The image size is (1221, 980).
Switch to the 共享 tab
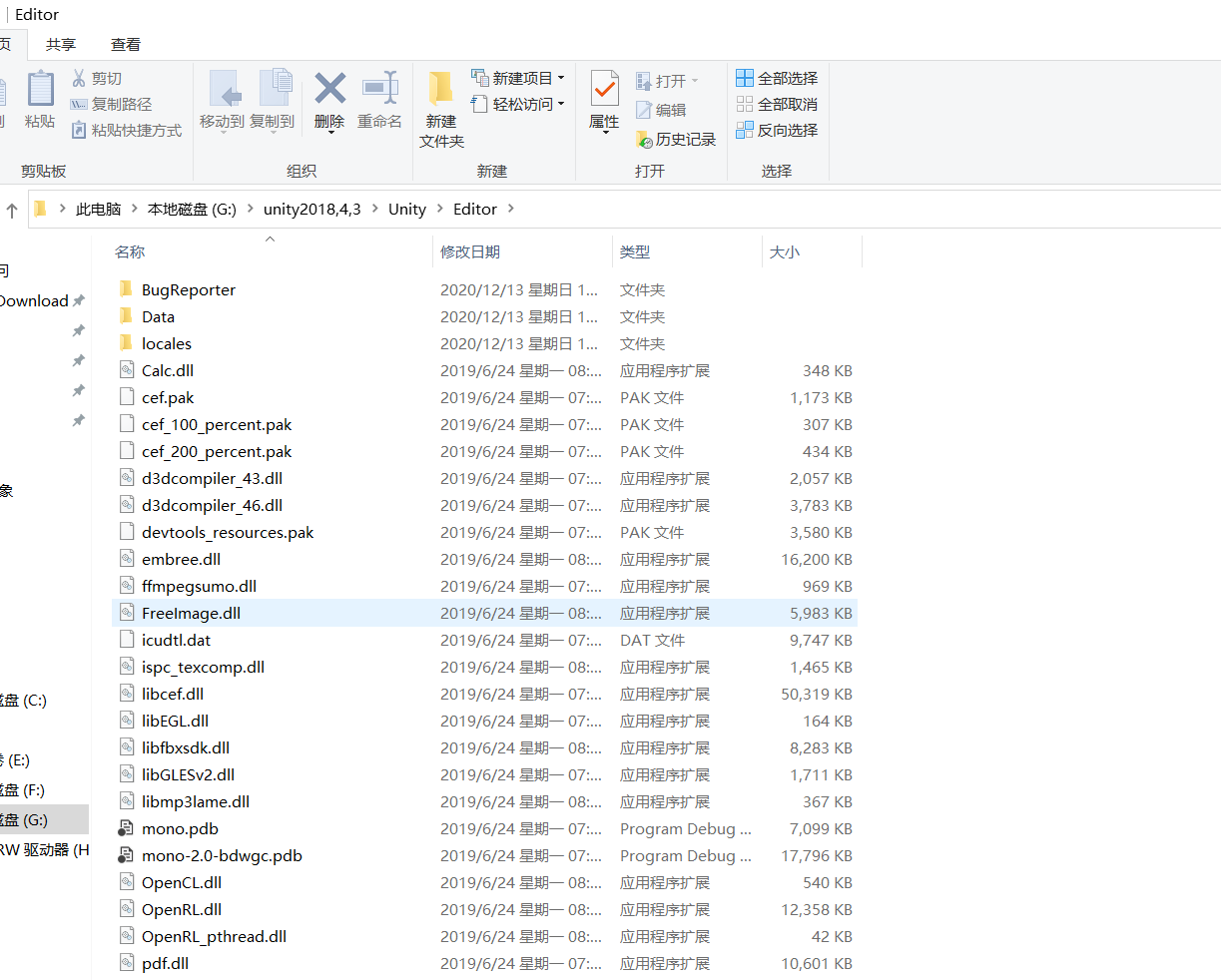(60, 44)
